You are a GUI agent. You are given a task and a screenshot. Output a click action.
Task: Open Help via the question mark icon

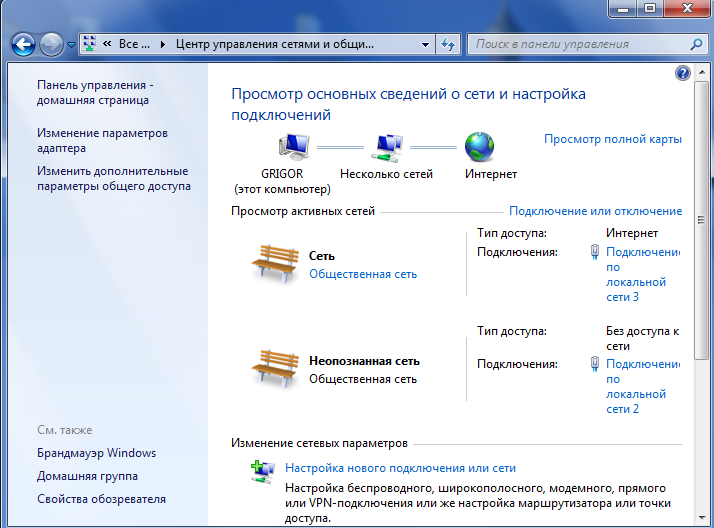coord(683,73)
